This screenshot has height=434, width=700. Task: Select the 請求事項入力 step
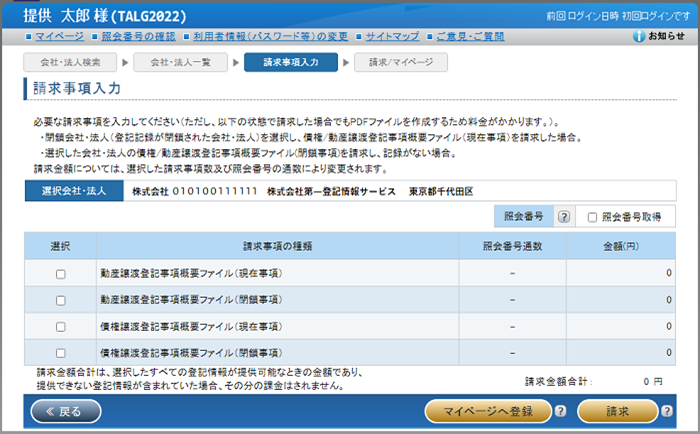click(x=291, y=63)
